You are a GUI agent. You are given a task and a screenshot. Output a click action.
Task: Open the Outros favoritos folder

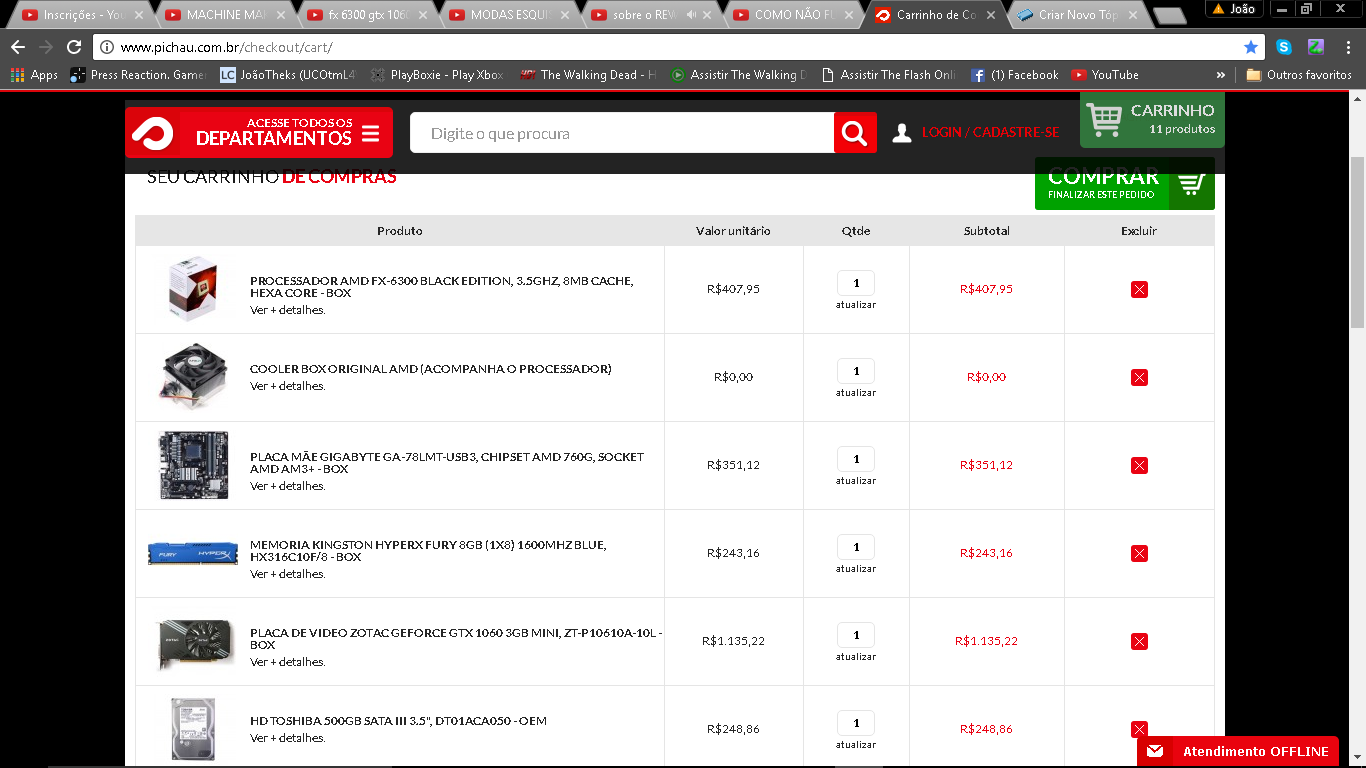1299,75
